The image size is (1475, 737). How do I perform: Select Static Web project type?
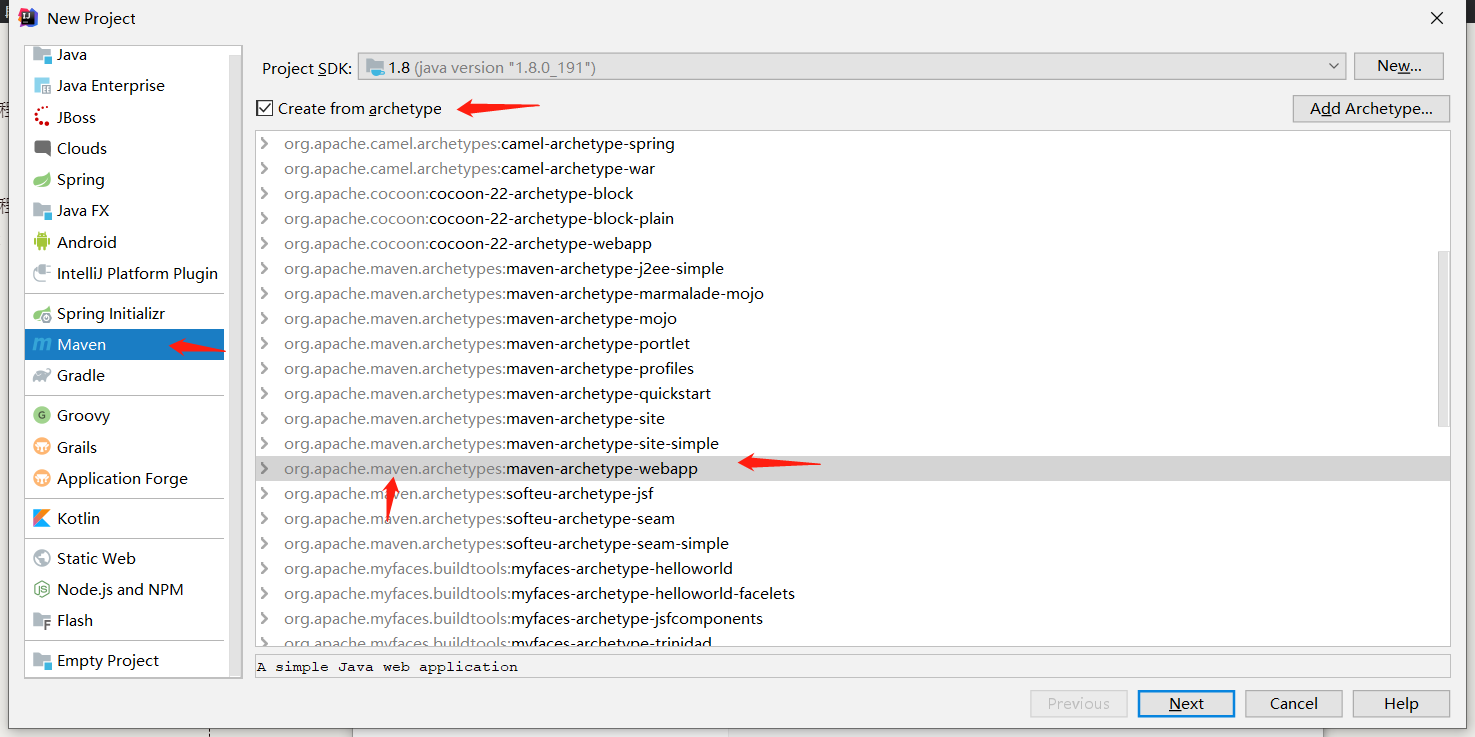125,559
